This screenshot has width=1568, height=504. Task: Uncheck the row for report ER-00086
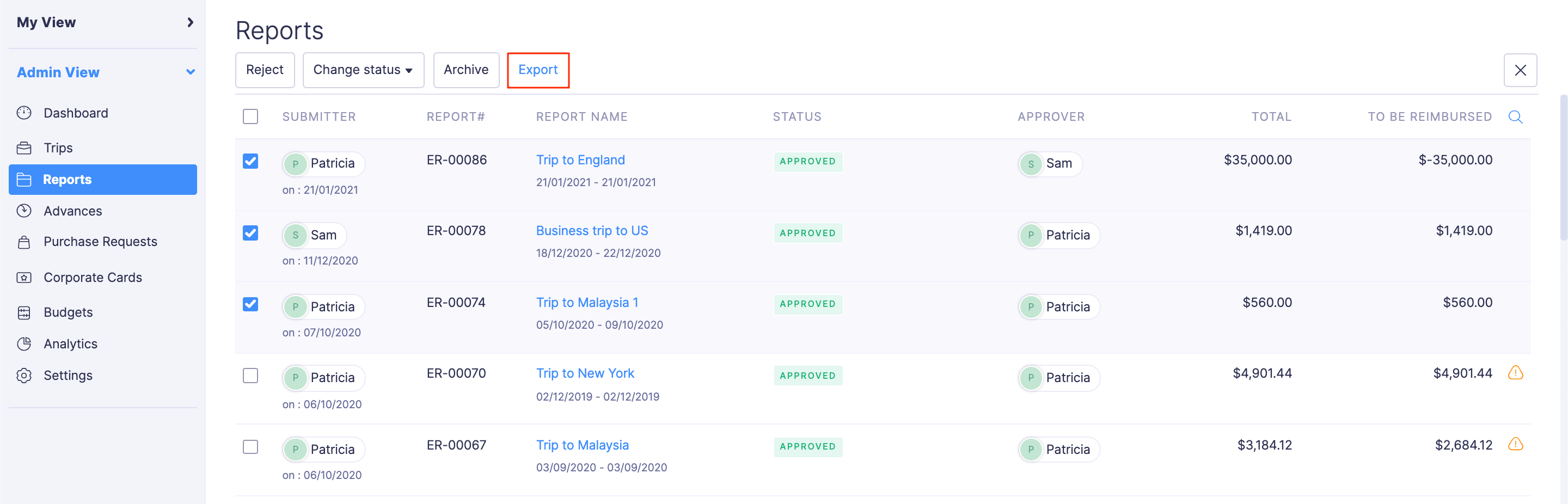point(250,161)
